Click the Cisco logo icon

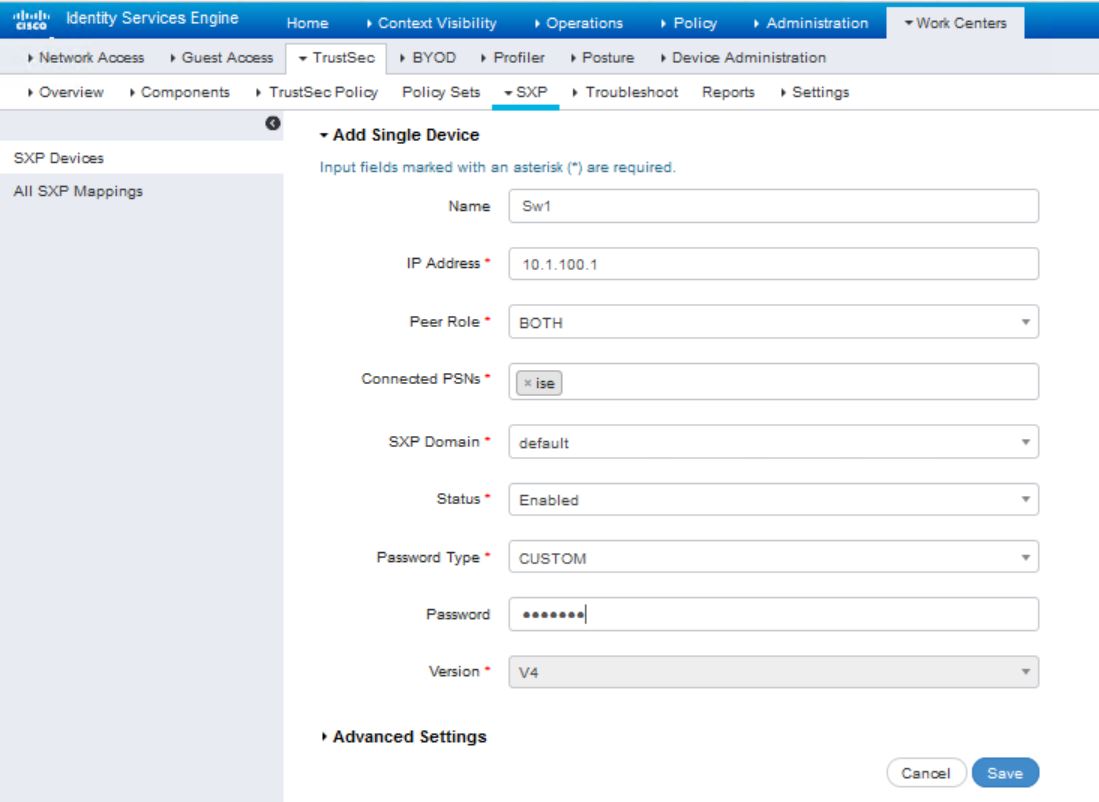pyautogui.click(x=32, y=19)
